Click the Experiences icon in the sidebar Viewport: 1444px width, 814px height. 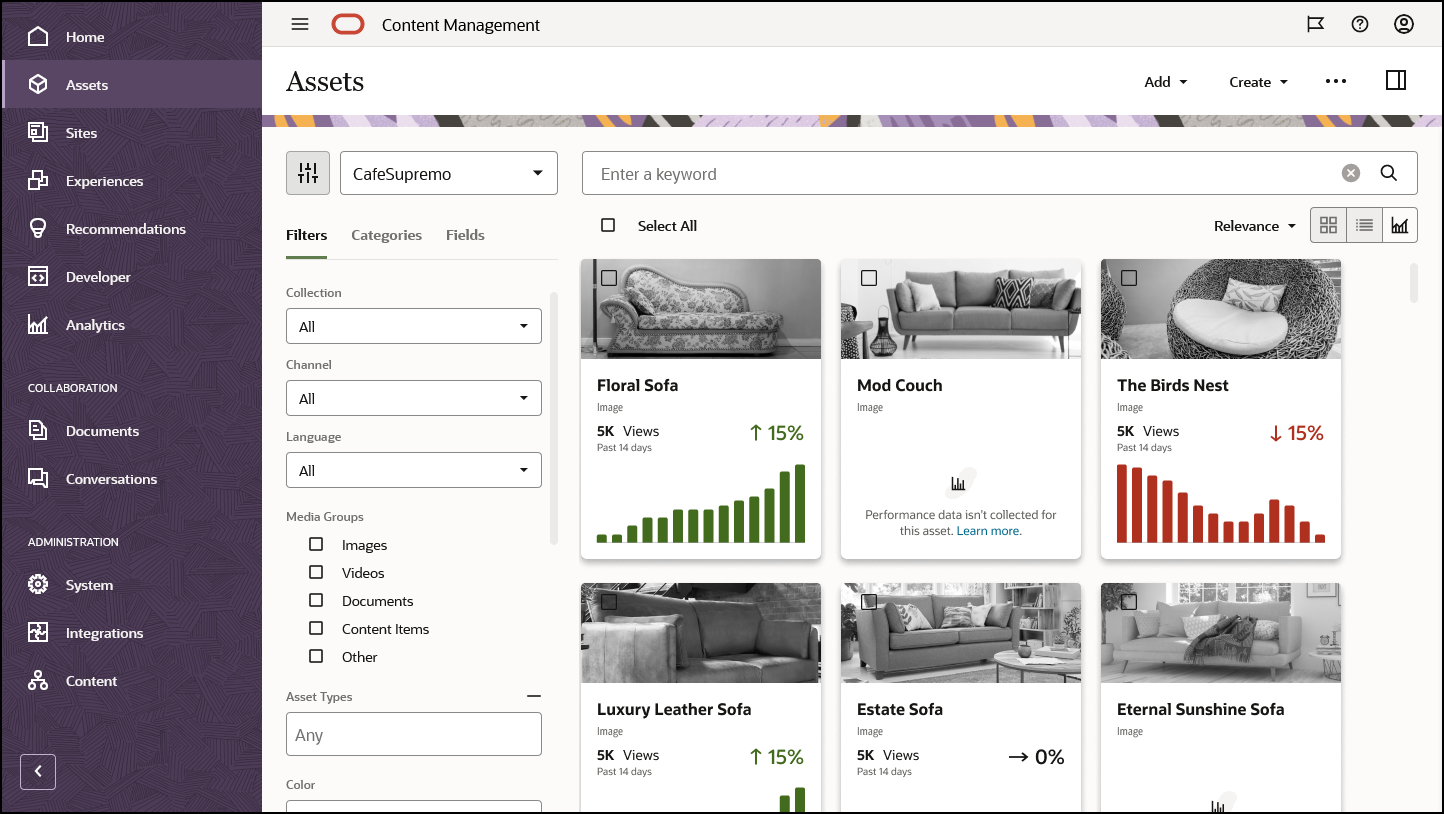(38, 181)
